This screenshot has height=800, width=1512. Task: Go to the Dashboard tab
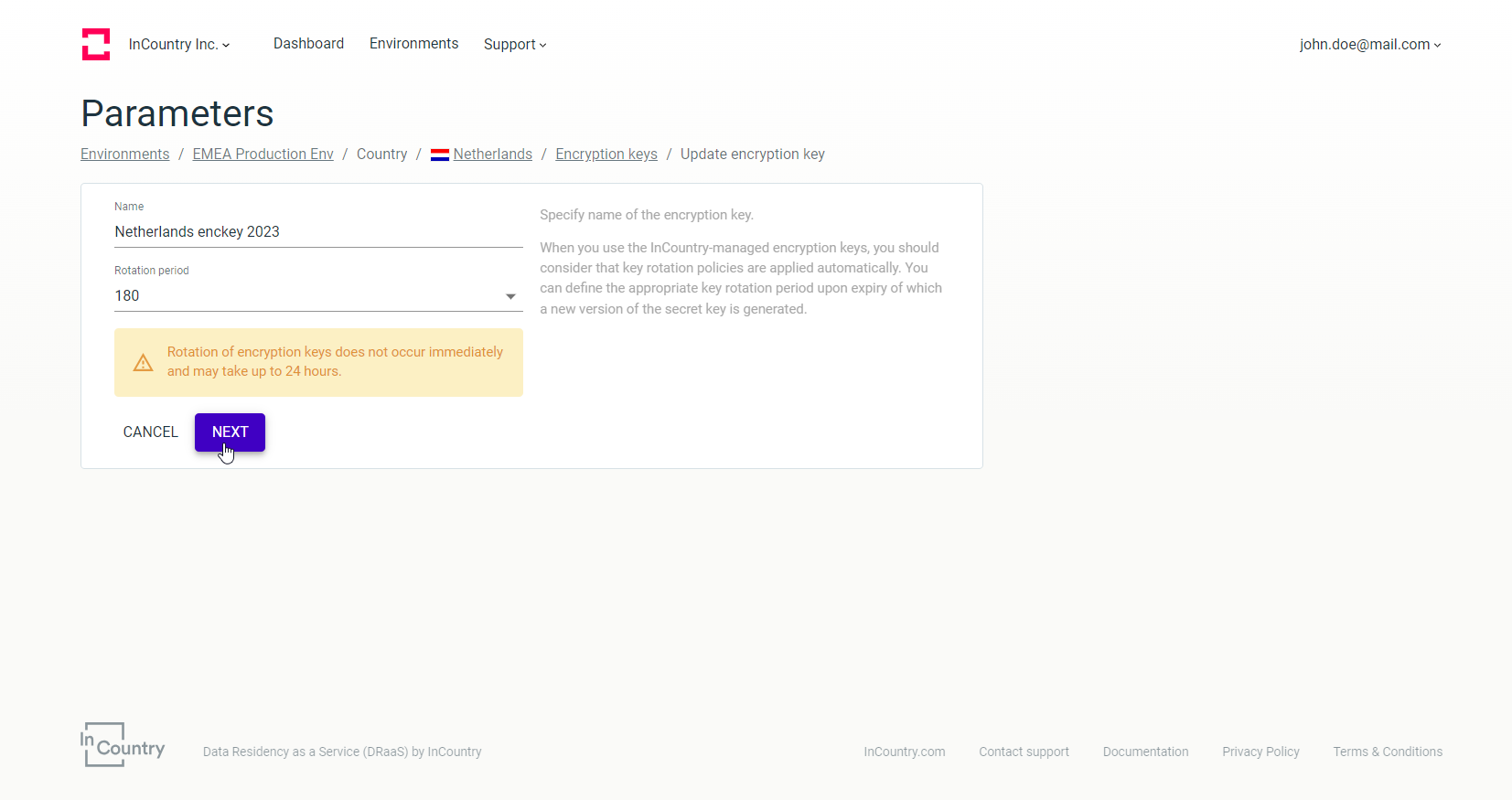[308, 43]
